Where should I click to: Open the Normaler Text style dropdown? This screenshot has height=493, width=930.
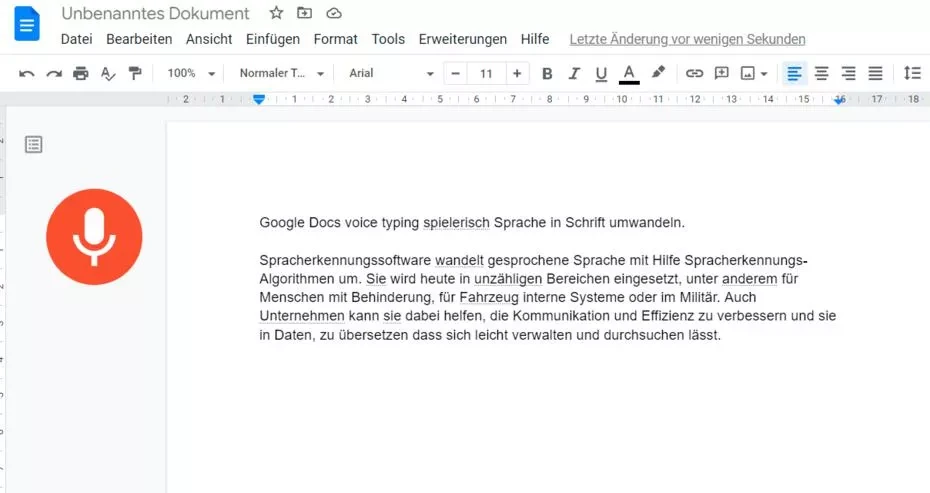(282, 74)
